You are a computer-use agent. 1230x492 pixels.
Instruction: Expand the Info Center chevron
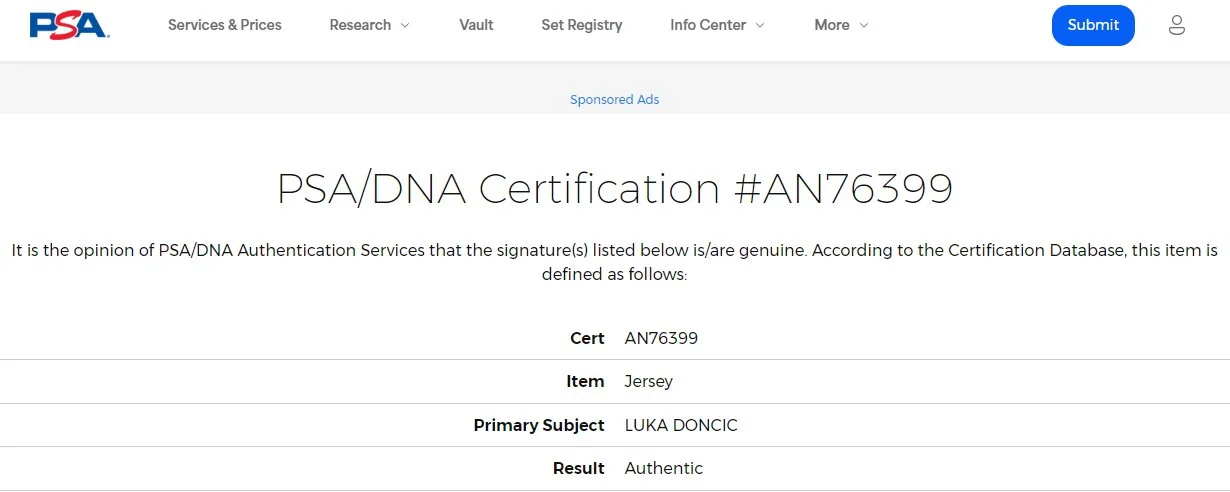pos(760,25)
